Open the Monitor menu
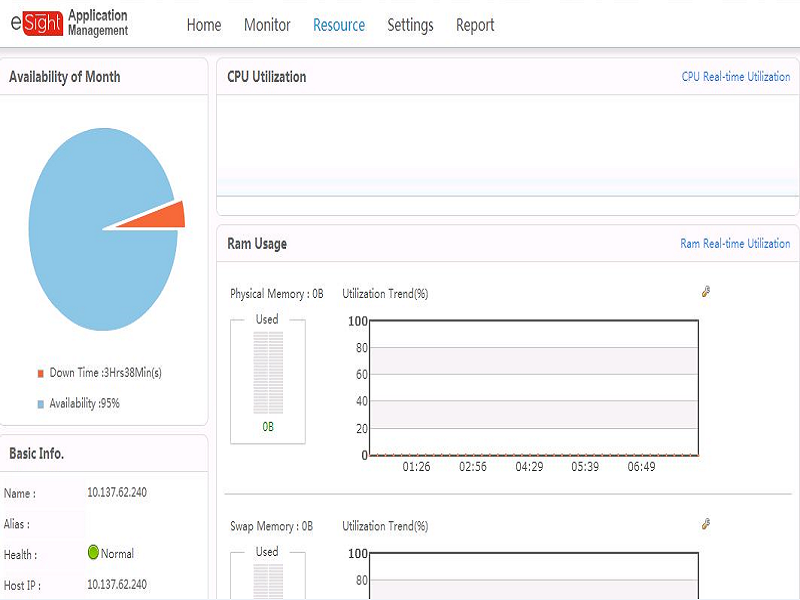The height and width of the screenshot is (600, 800). tap(267, 25)
